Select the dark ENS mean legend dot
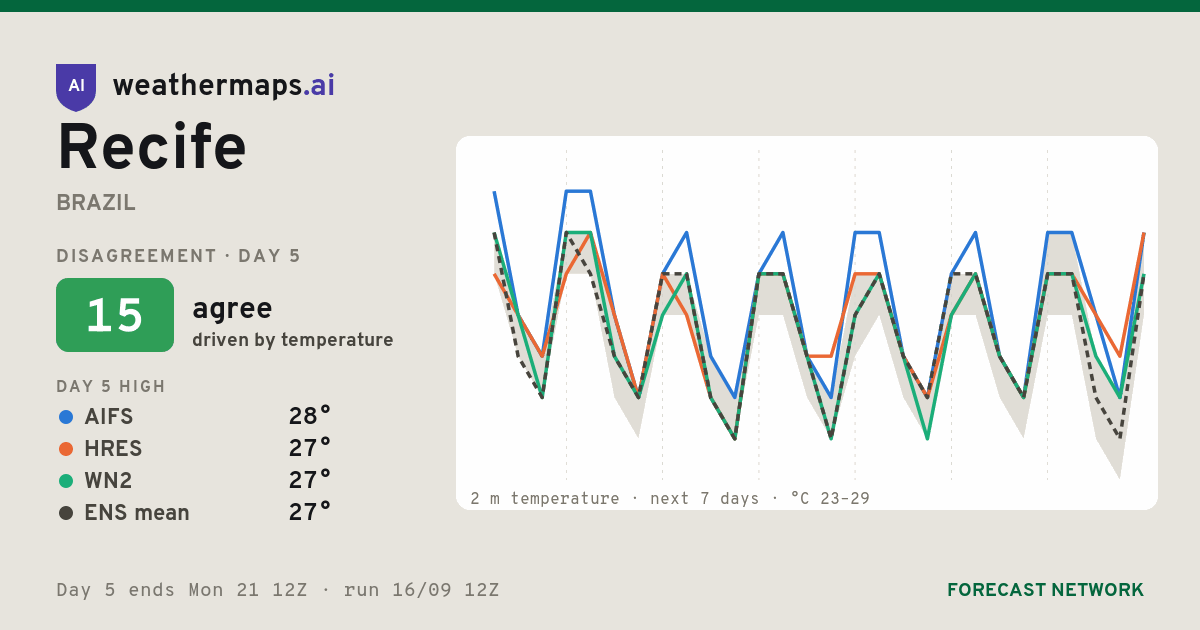This screenshot has width=1200, height=630. pos(66,513)
